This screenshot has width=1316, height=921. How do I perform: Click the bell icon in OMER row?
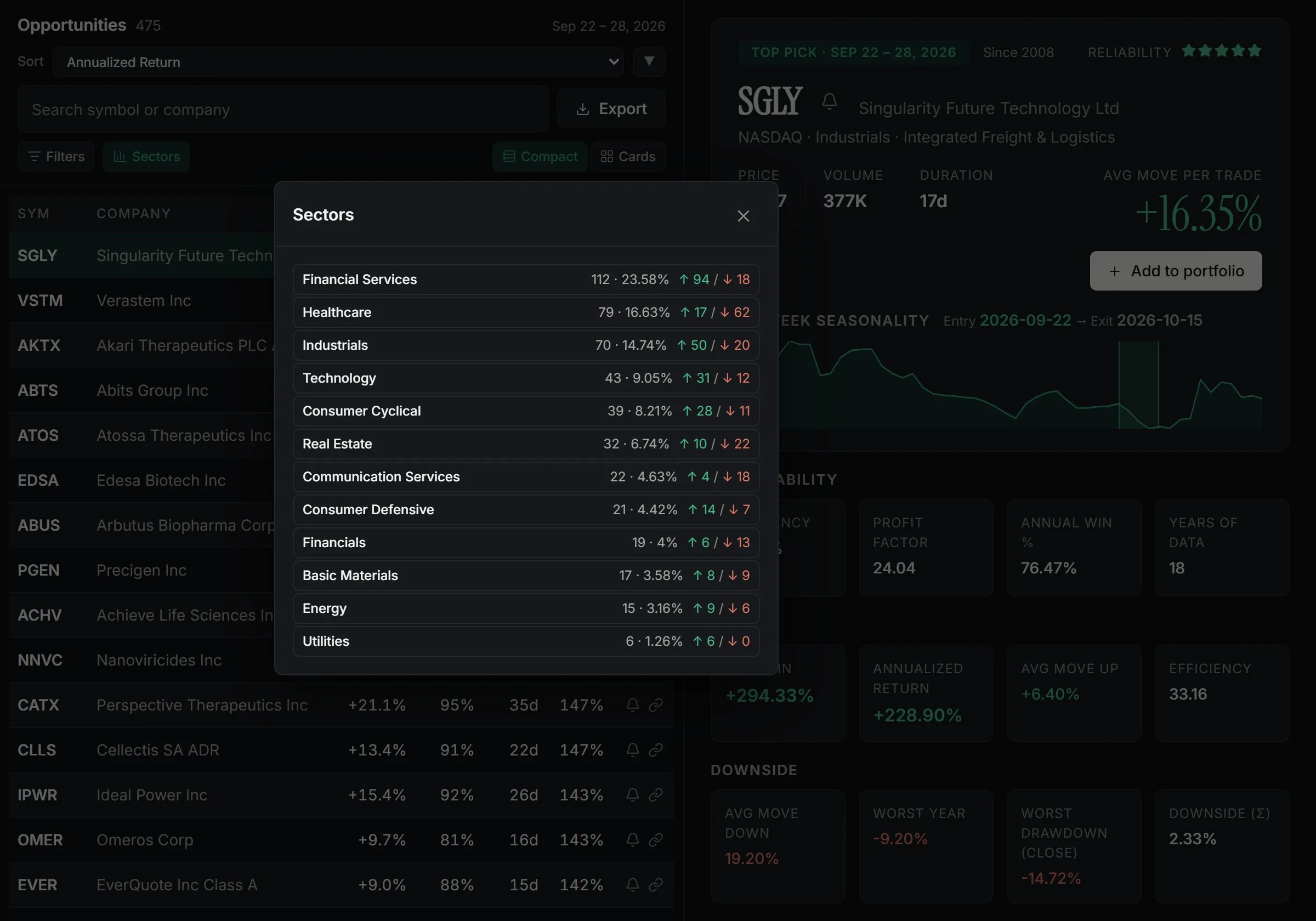632,840
